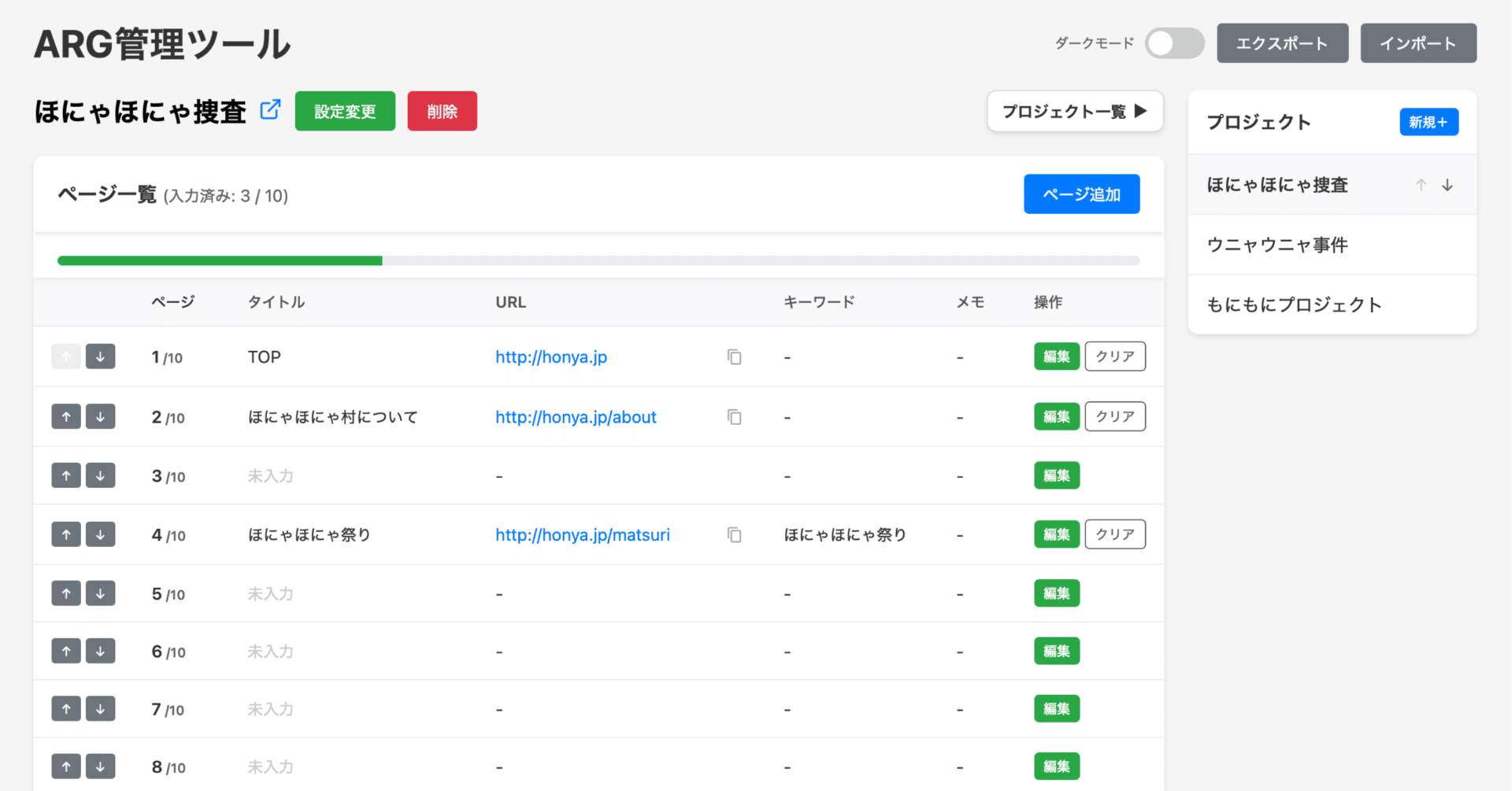This screenshot has height=791, width=1512.
Task: Click the ページ追加 button
Action: (x=1081, y=194)
